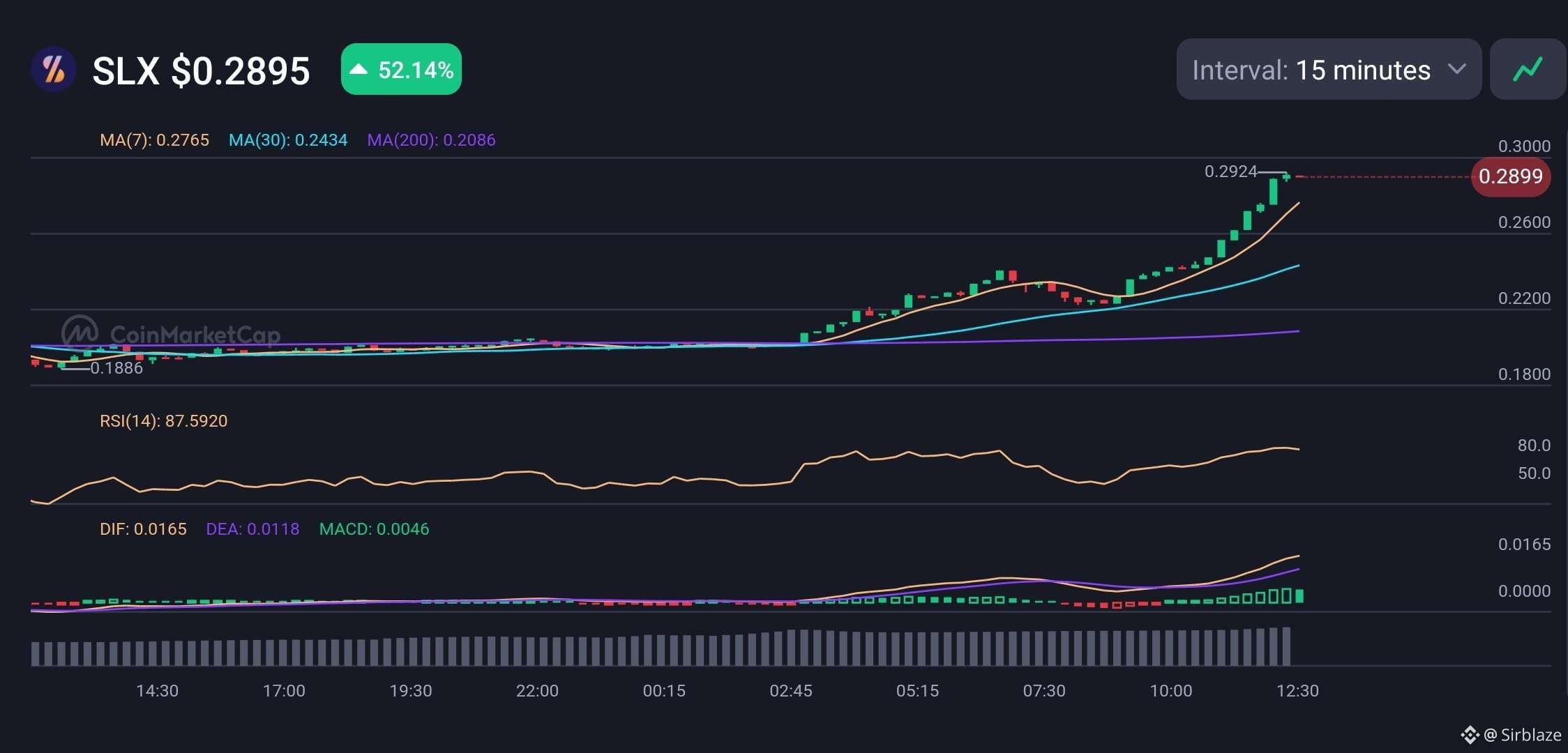Click the 0.1800 price axis label
Image resolution: width=1568 pixels, height=753 pixels.
click(x=1524, y=374)
